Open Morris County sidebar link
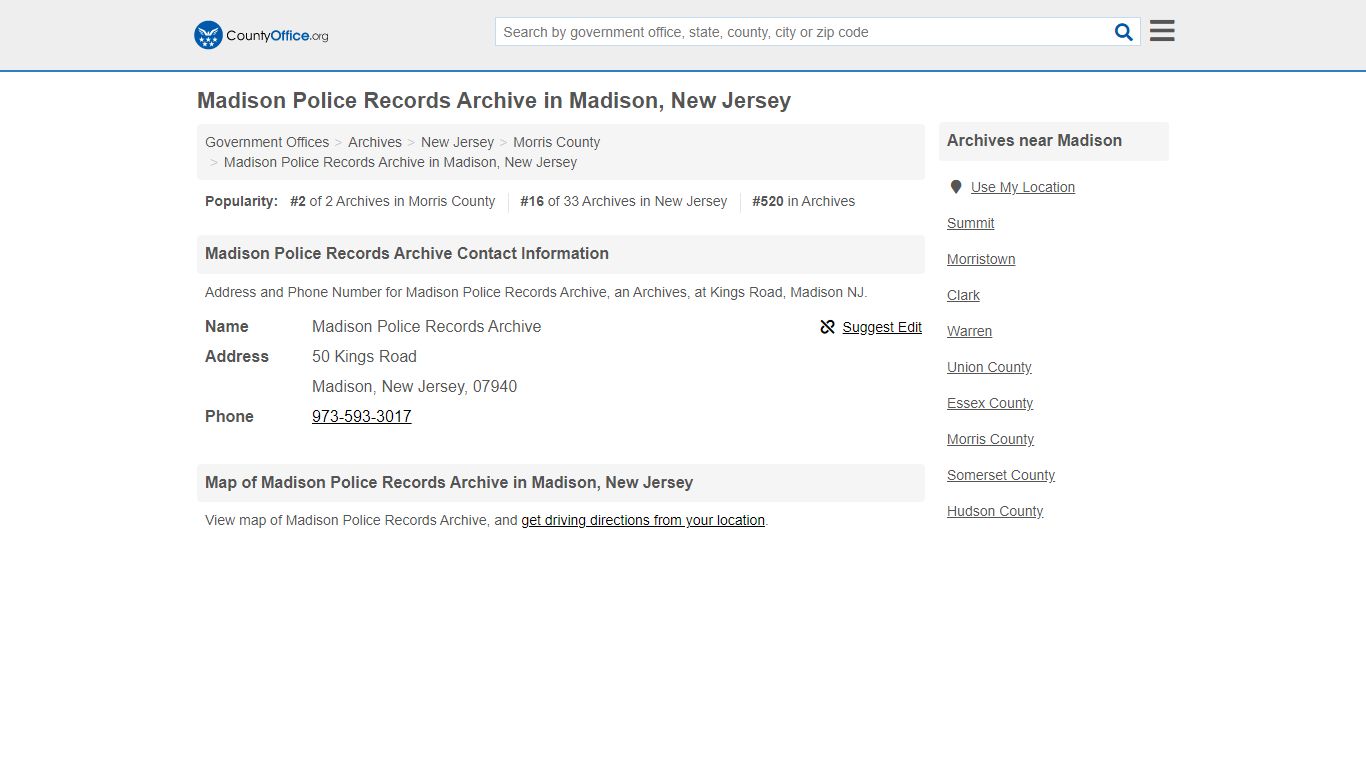The image size is (1366, 768). tap(991, 439)
